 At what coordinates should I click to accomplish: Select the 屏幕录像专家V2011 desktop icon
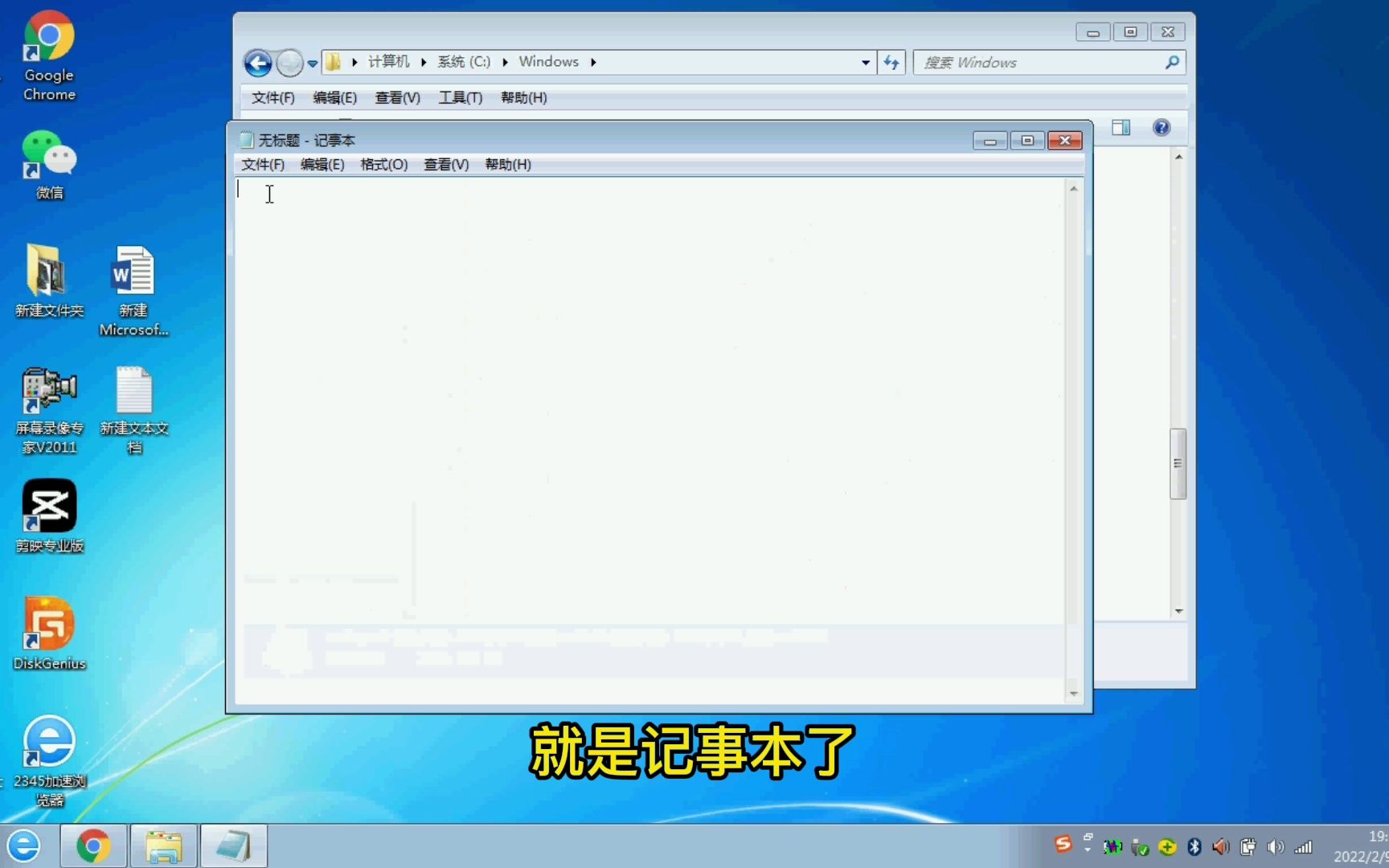[x=49, y=411]
